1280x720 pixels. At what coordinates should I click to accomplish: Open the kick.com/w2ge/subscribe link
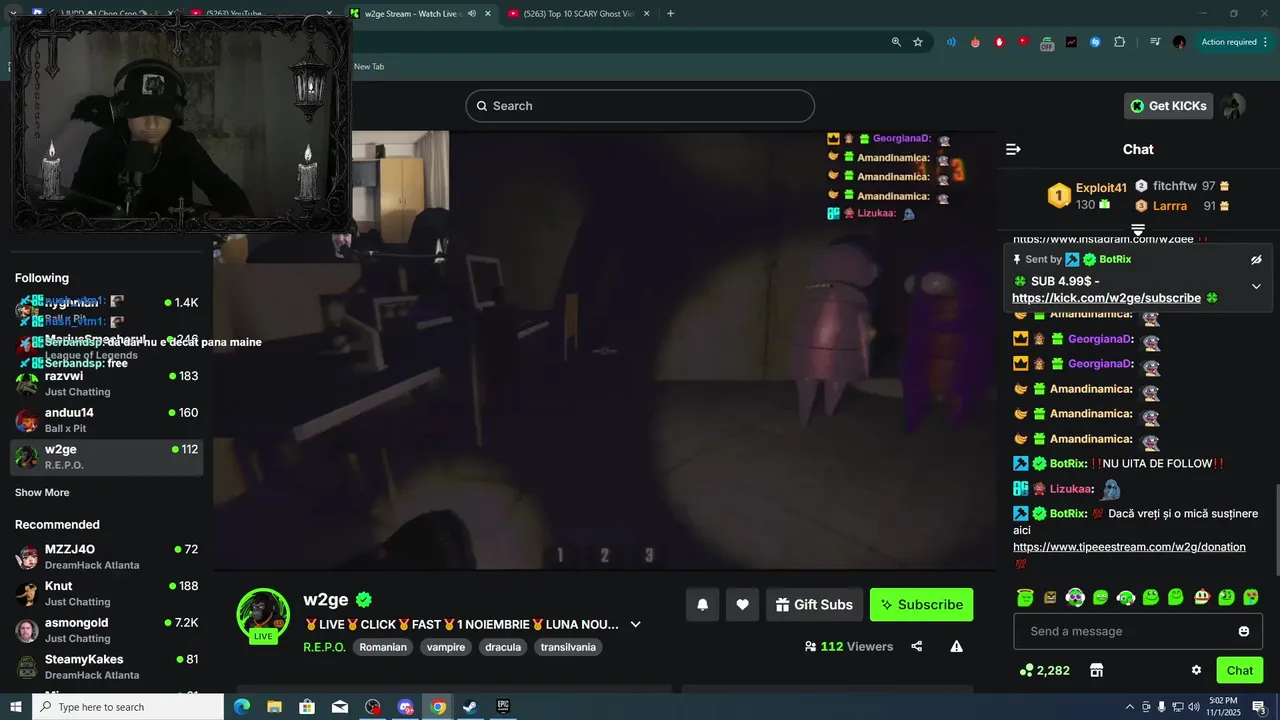pyautogui.click(x=1106, y=298)
